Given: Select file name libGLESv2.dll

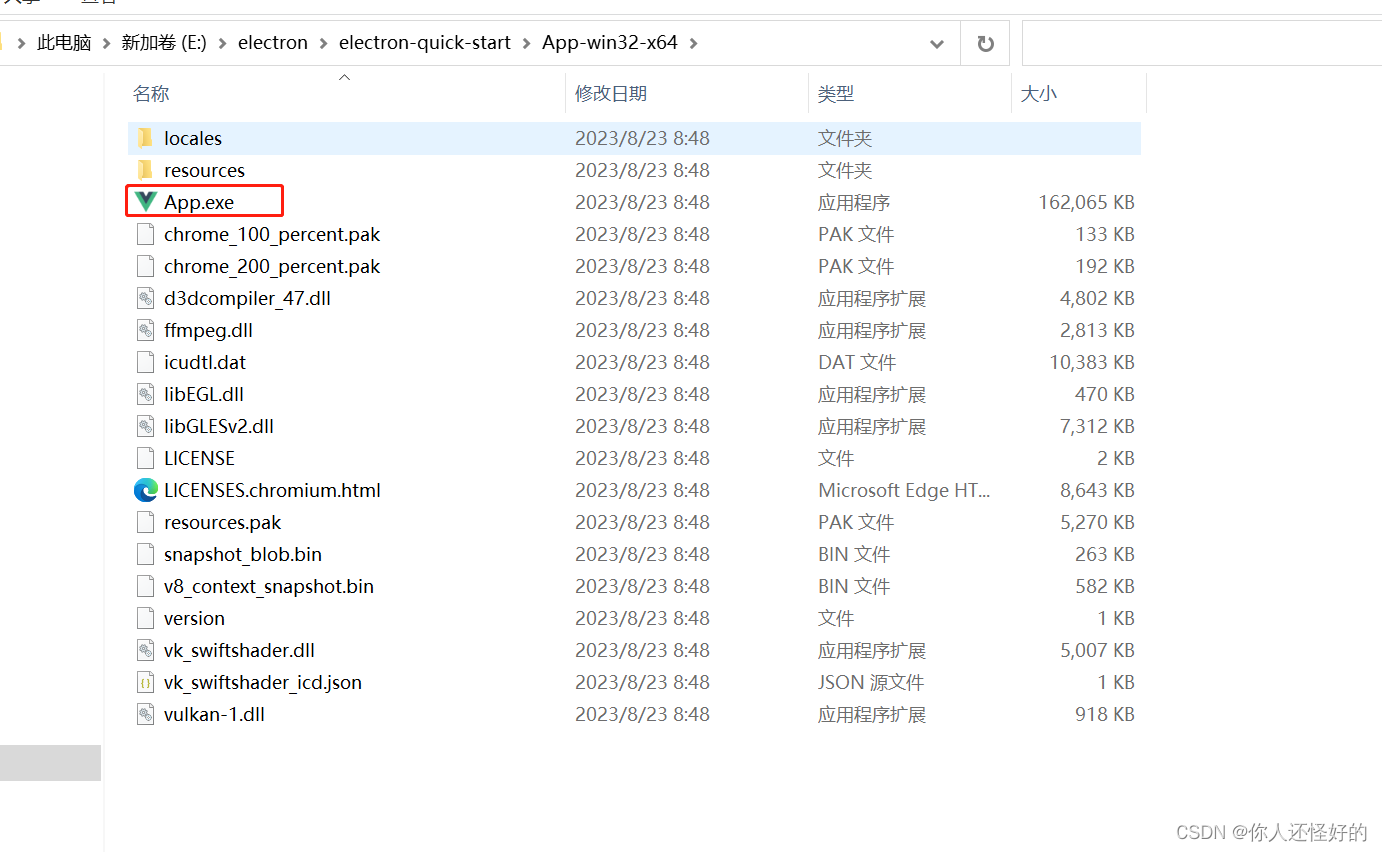Looking at the screenshot, I should click(x=219, y=426).
